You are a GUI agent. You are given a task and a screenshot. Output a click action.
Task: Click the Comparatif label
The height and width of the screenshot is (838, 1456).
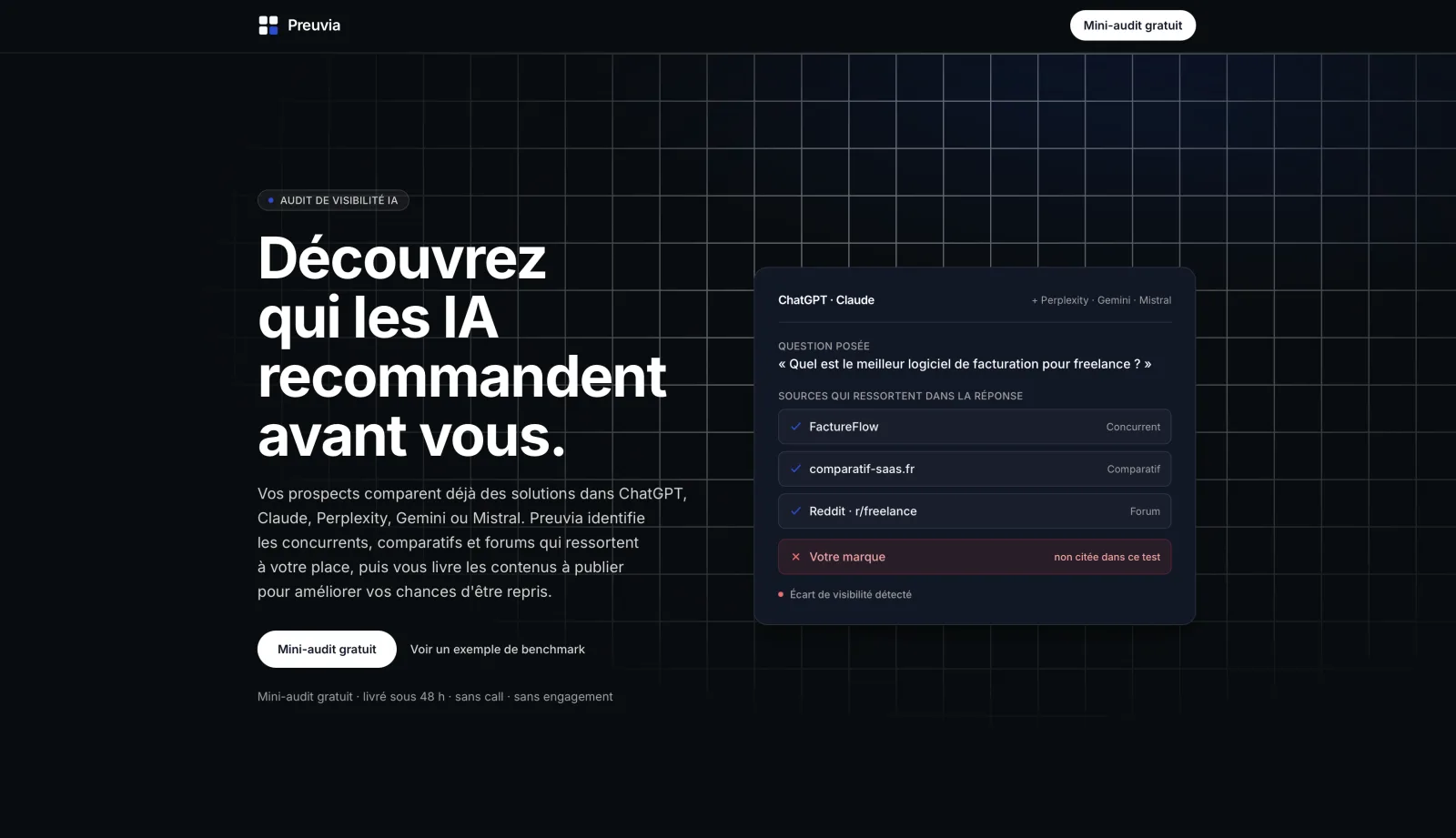click(1134, 469)
